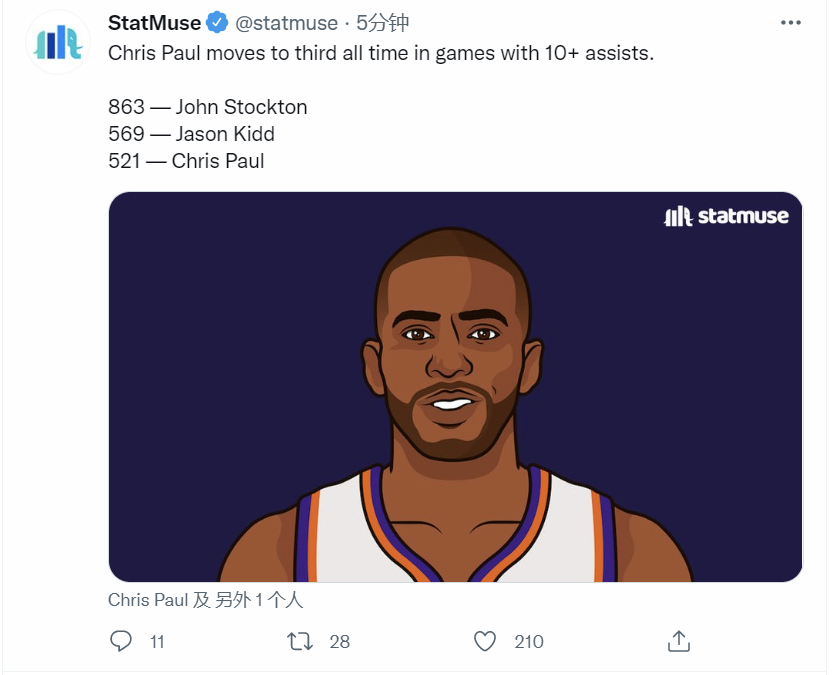
Task: Click the reply count 11
Action: pos(157,642)
